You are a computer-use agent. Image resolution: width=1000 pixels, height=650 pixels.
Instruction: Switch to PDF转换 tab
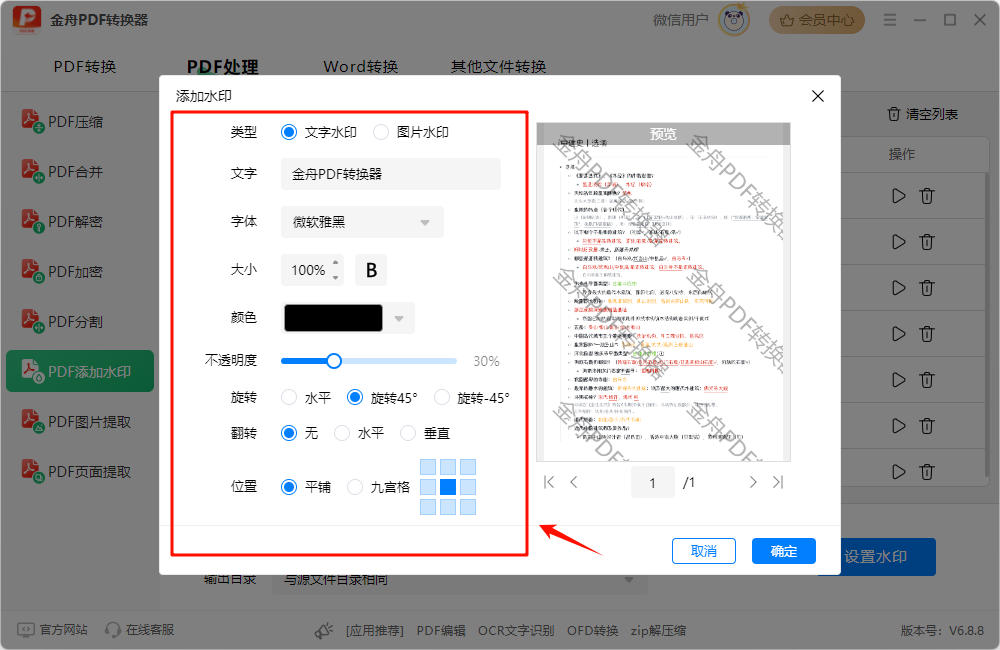(x=85, y=66)
